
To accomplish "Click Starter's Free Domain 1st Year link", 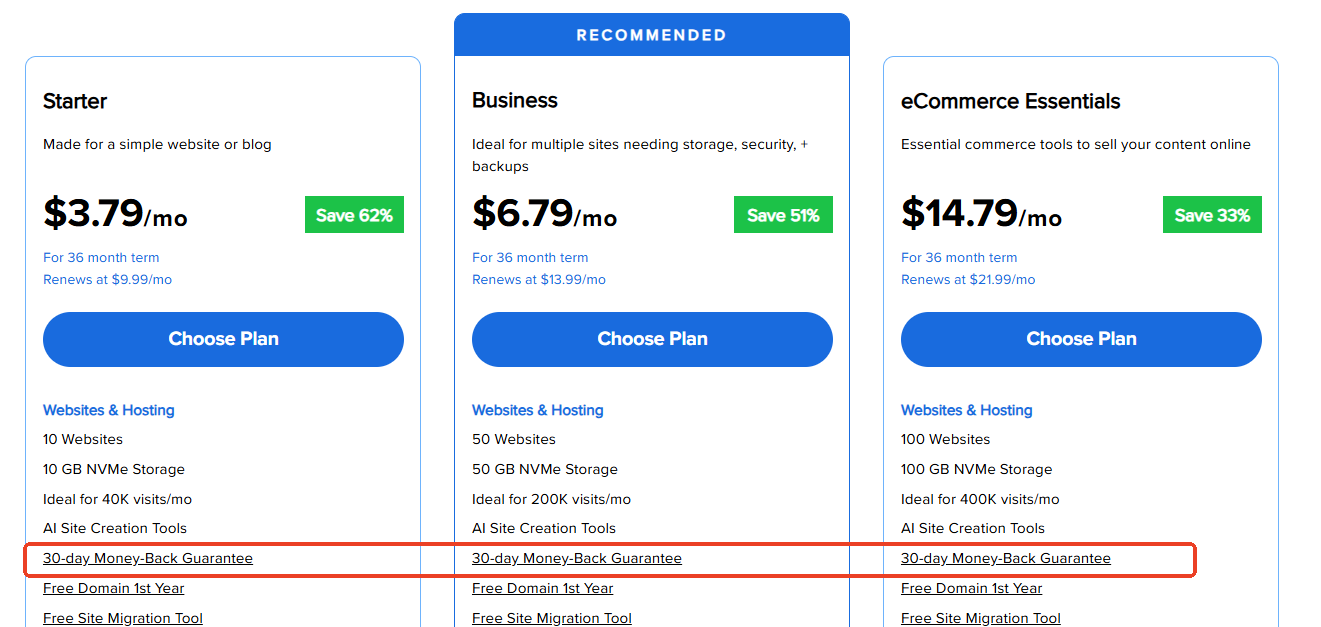I will point(114,588).
